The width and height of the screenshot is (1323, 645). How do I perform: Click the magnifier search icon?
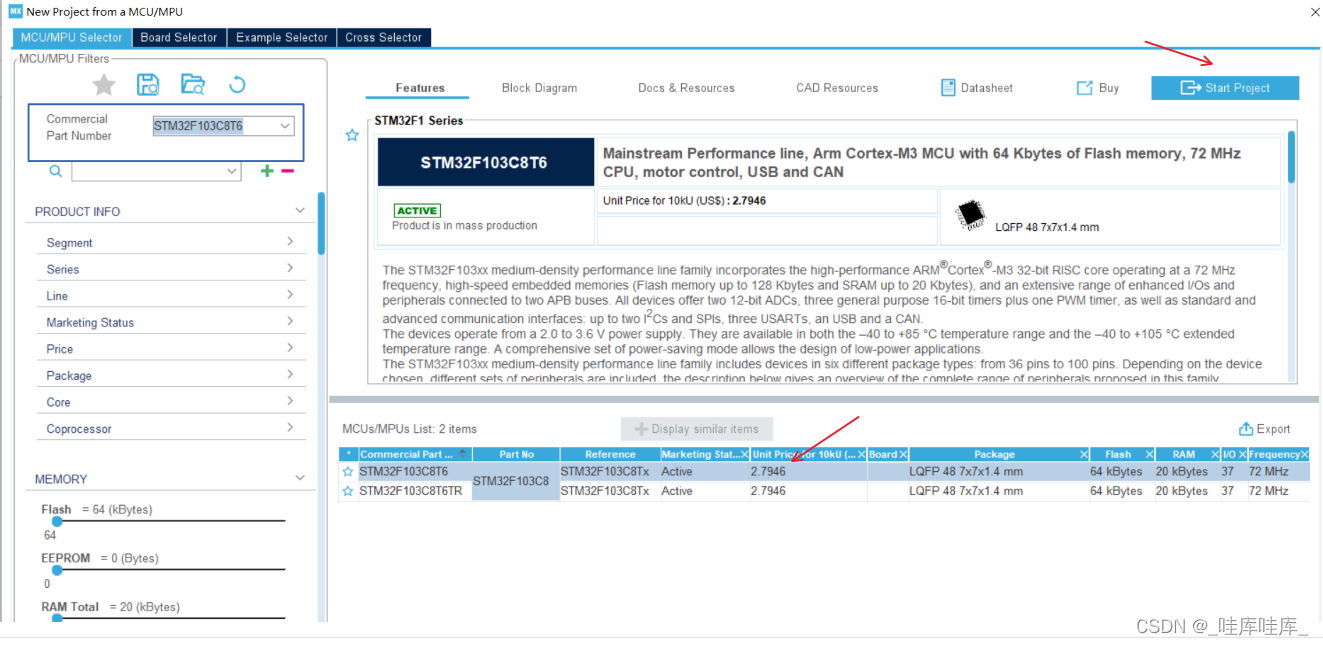(x=56, y=171)
